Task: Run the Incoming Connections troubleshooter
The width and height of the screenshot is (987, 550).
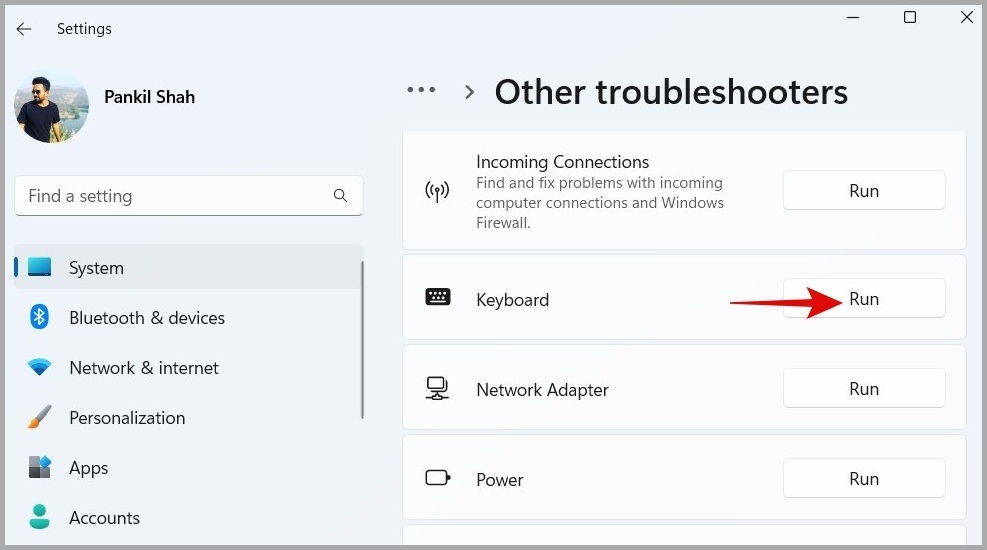Action: [x=864, y=191]
